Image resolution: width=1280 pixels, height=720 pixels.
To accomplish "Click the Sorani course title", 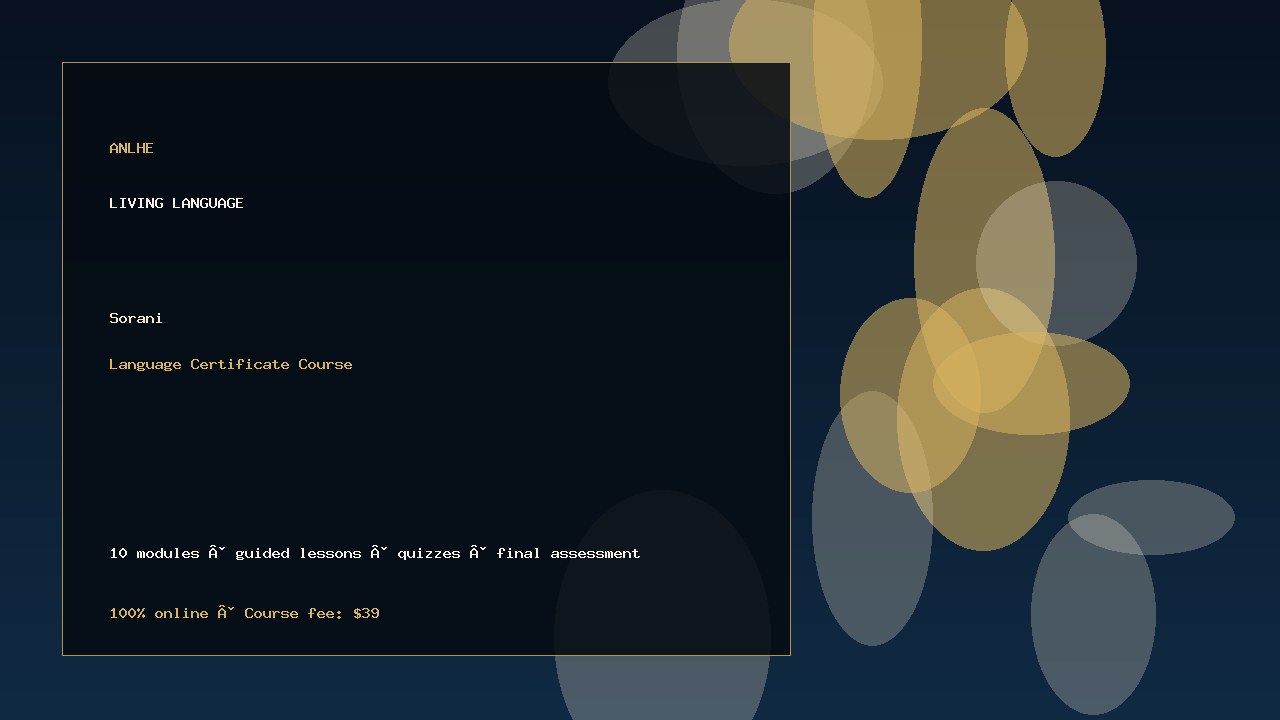I will (x=136, y=318).
